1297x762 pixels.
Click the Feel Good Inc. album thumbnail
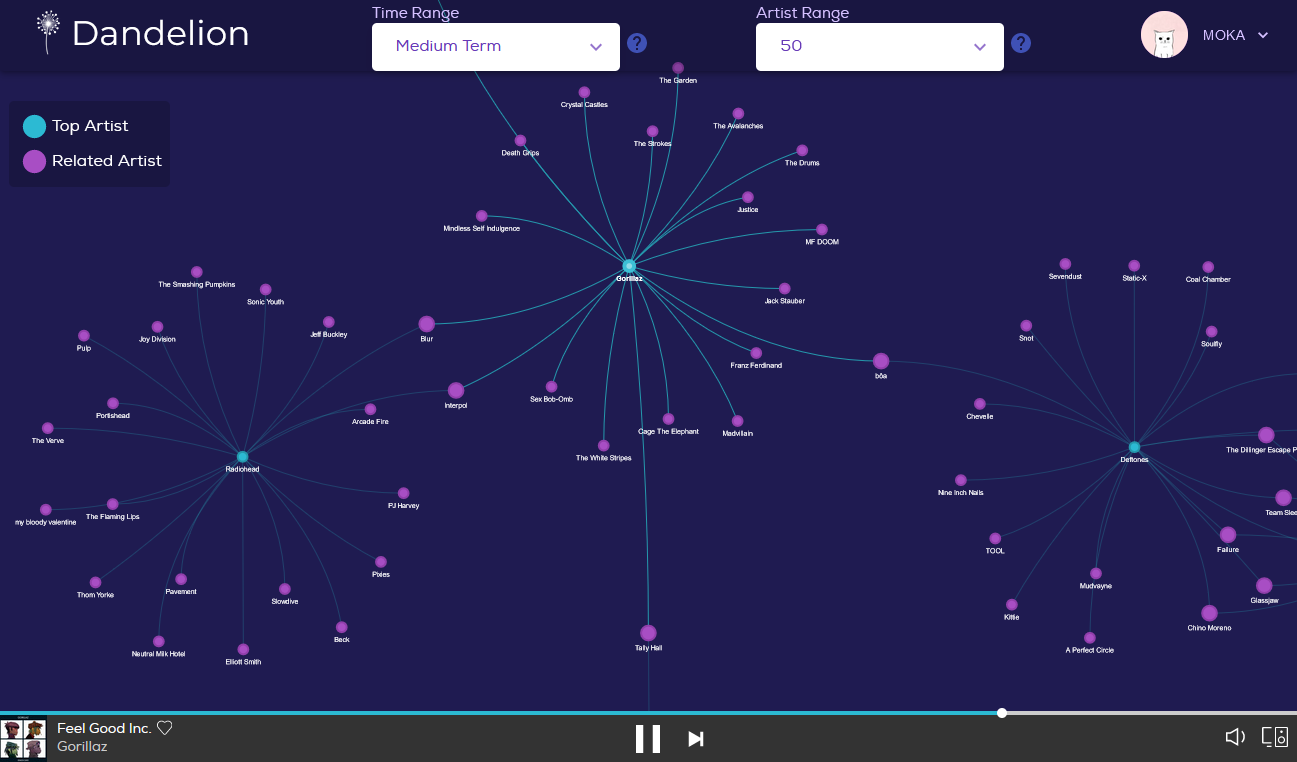(23, 739)
